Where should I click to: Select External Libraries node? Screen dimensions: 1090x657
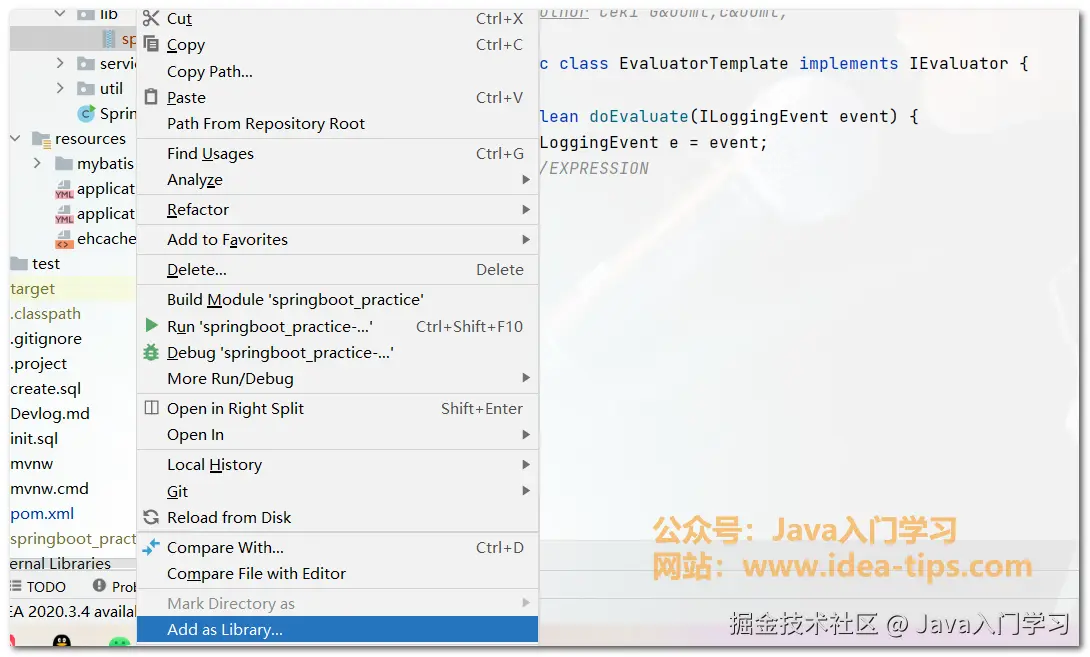(x=60, y=563)
